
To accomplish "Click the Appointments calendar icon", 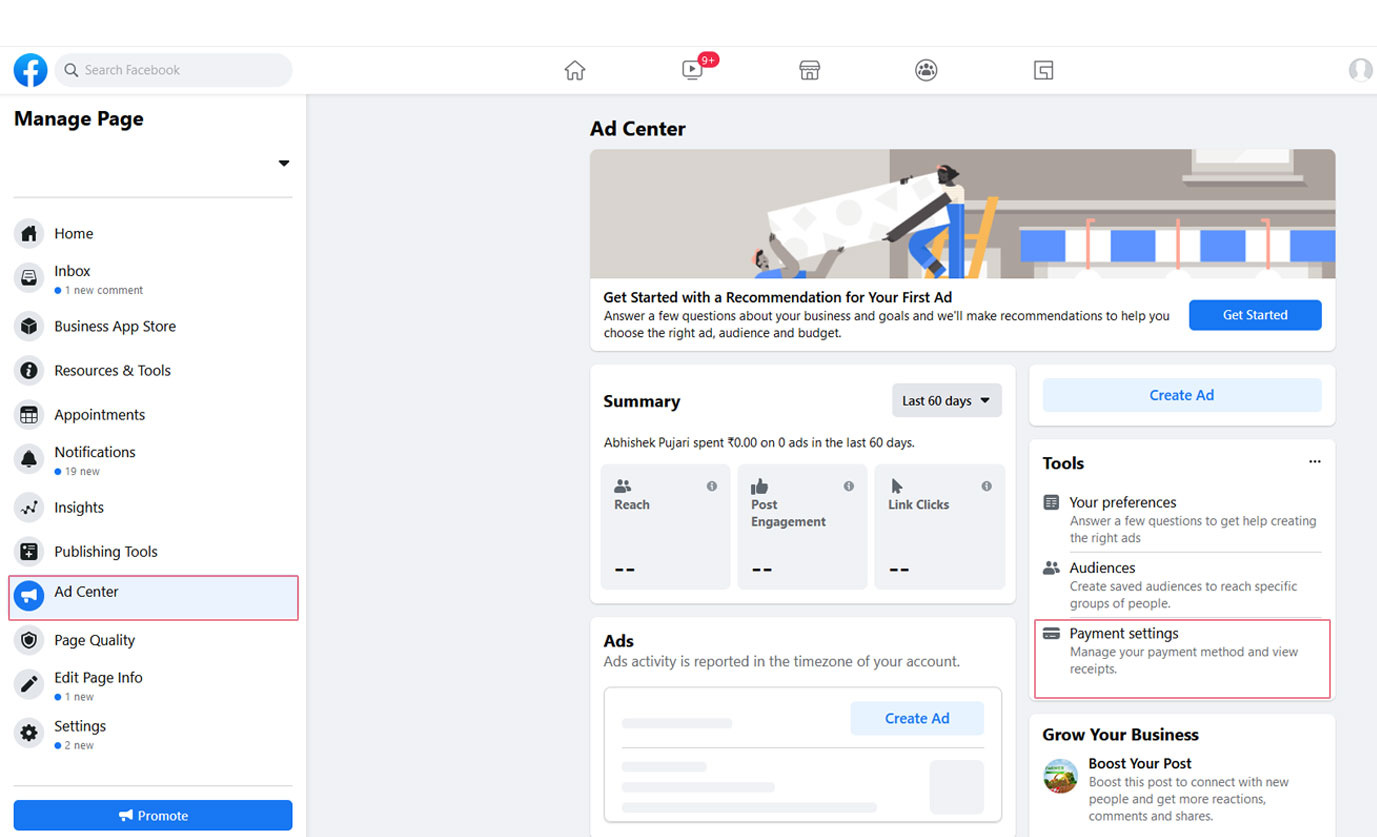I will [29, 414].
